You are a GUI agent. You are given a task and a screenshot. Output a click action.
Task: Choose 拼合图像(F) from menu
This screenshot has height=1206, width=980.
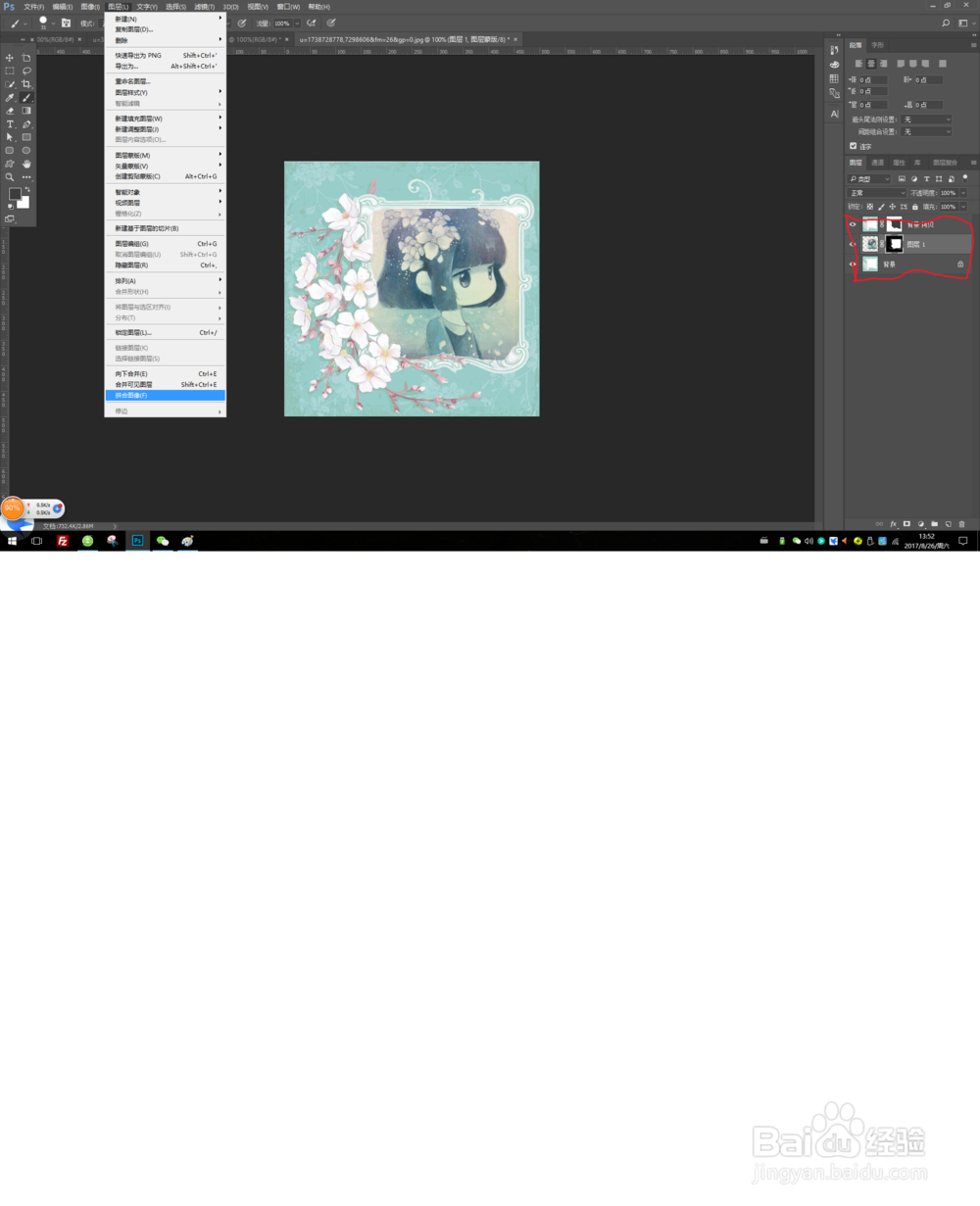(x=166, y=396)
